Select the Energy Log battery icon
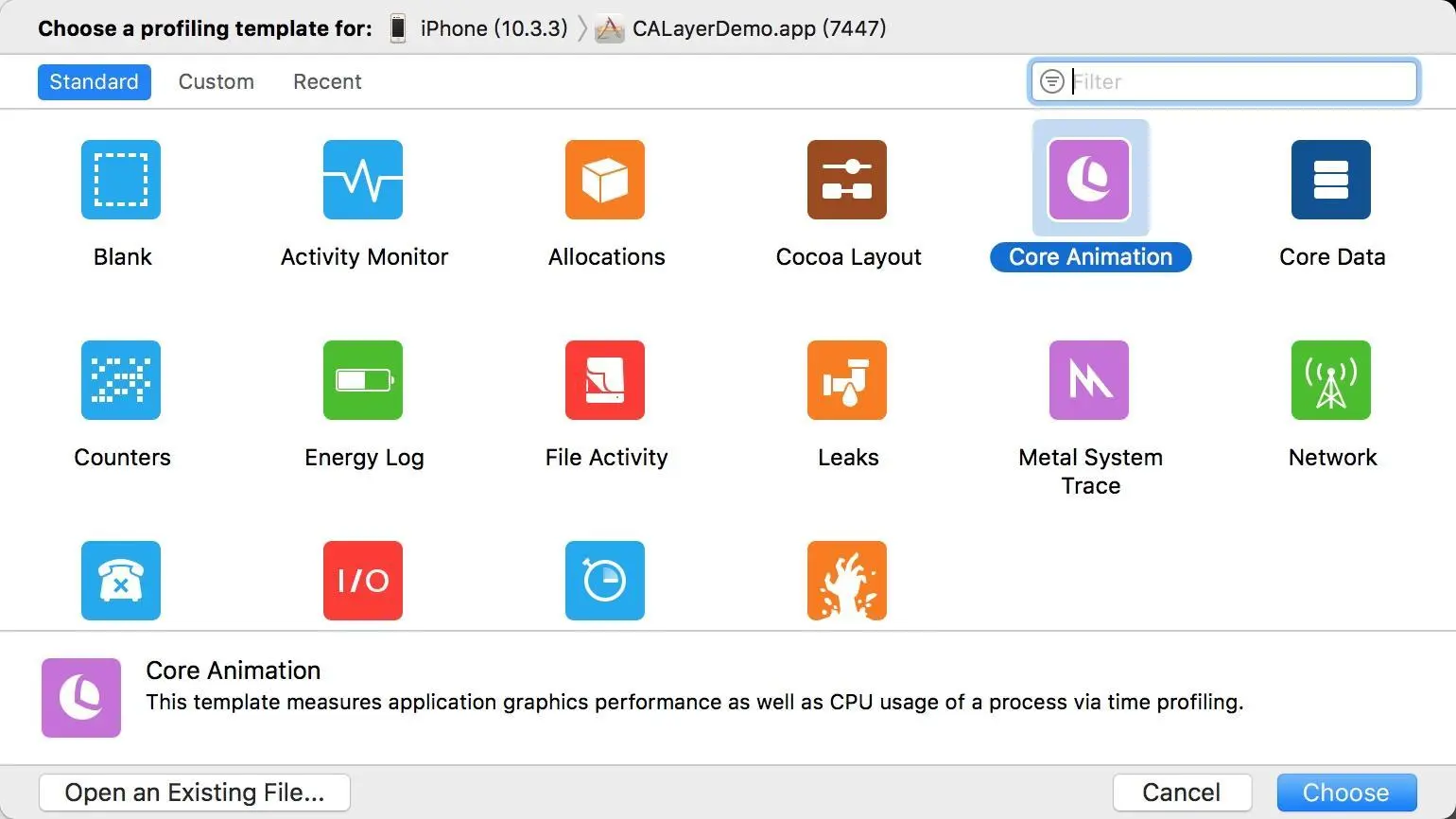This screenshot has height=819, width=1456. click(363, 380)
